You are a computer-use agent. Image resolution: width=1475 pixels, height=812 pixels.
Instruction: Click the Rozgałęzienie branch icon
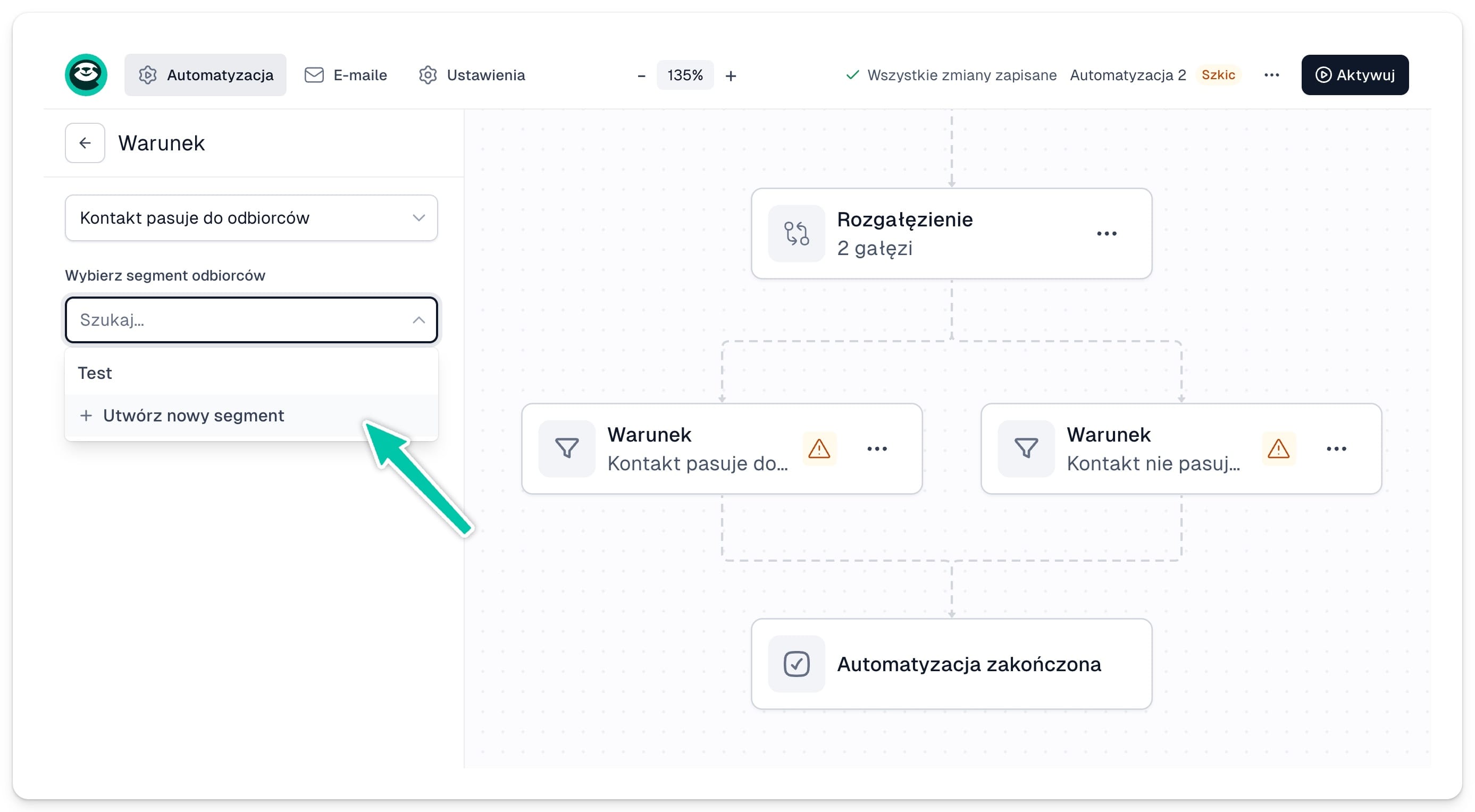(796, 233)
